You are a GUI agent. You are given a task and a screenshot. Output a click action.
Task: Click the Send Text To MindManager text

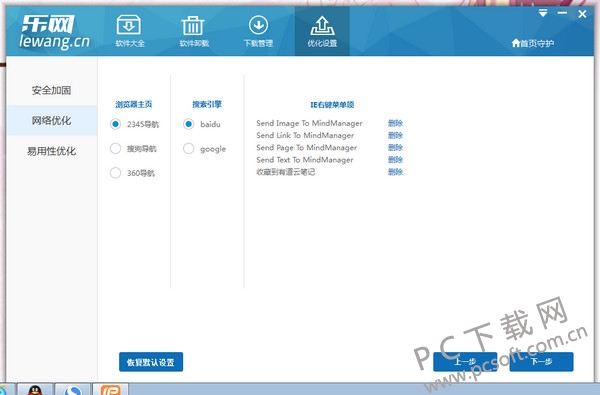(305, 160)
